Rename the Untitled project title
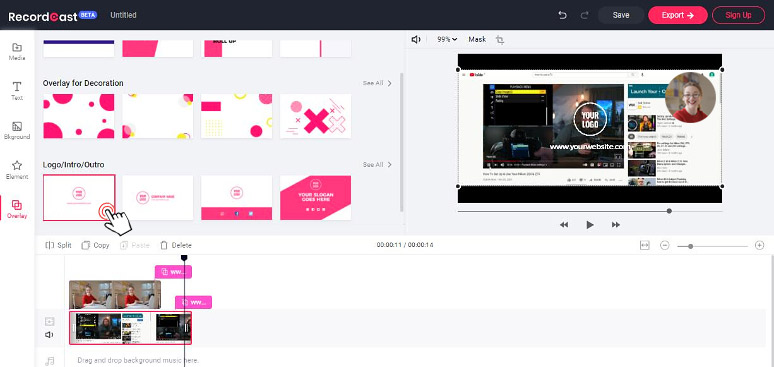This screenshot has height=367, width=774. point(123,15)
